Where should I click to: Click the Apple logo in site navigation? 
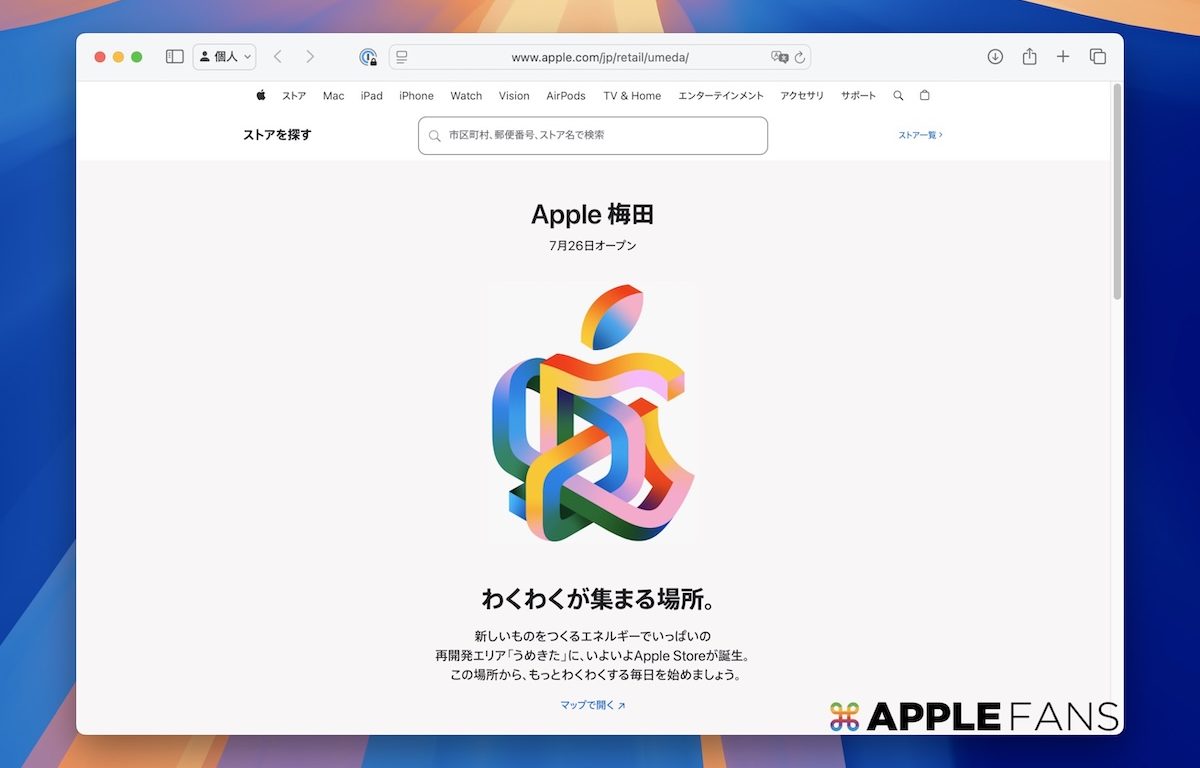click(x=261, y=96)
